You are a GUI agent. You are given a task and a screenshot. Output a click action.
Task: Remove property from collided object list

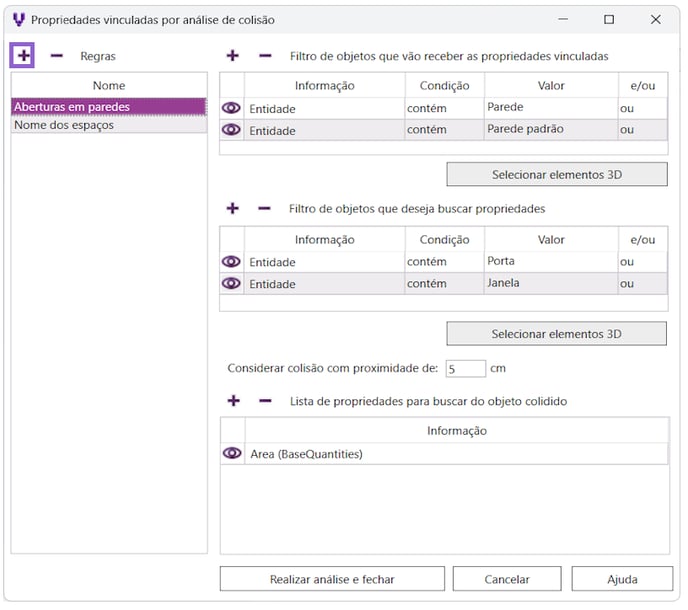tap(265, 400)
